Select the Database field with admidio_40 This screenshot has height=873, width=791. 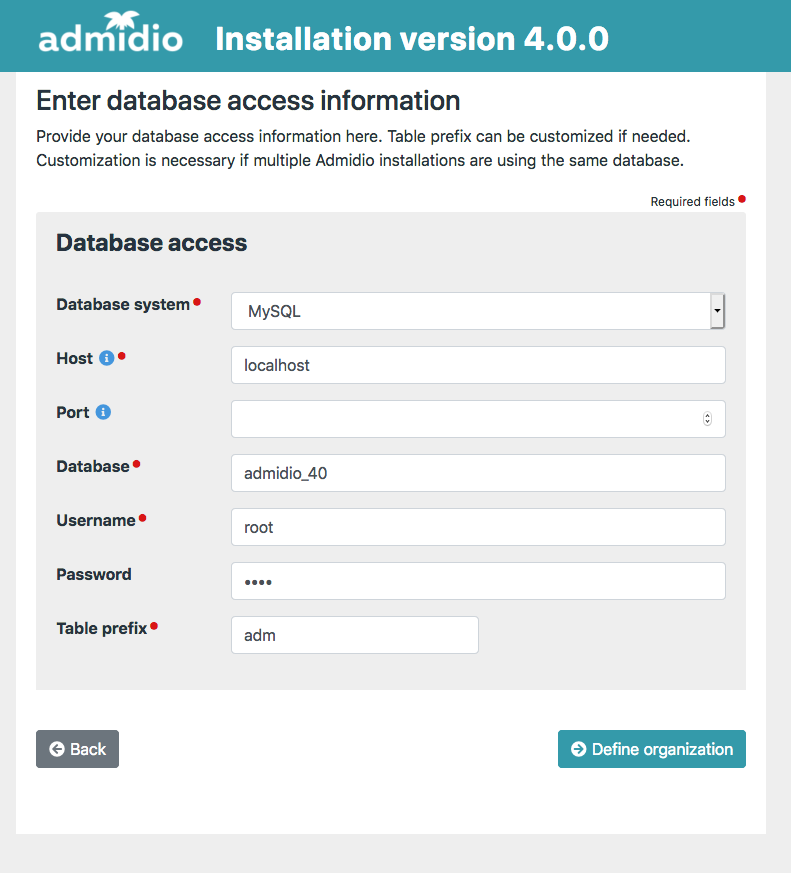click(478, 473)
